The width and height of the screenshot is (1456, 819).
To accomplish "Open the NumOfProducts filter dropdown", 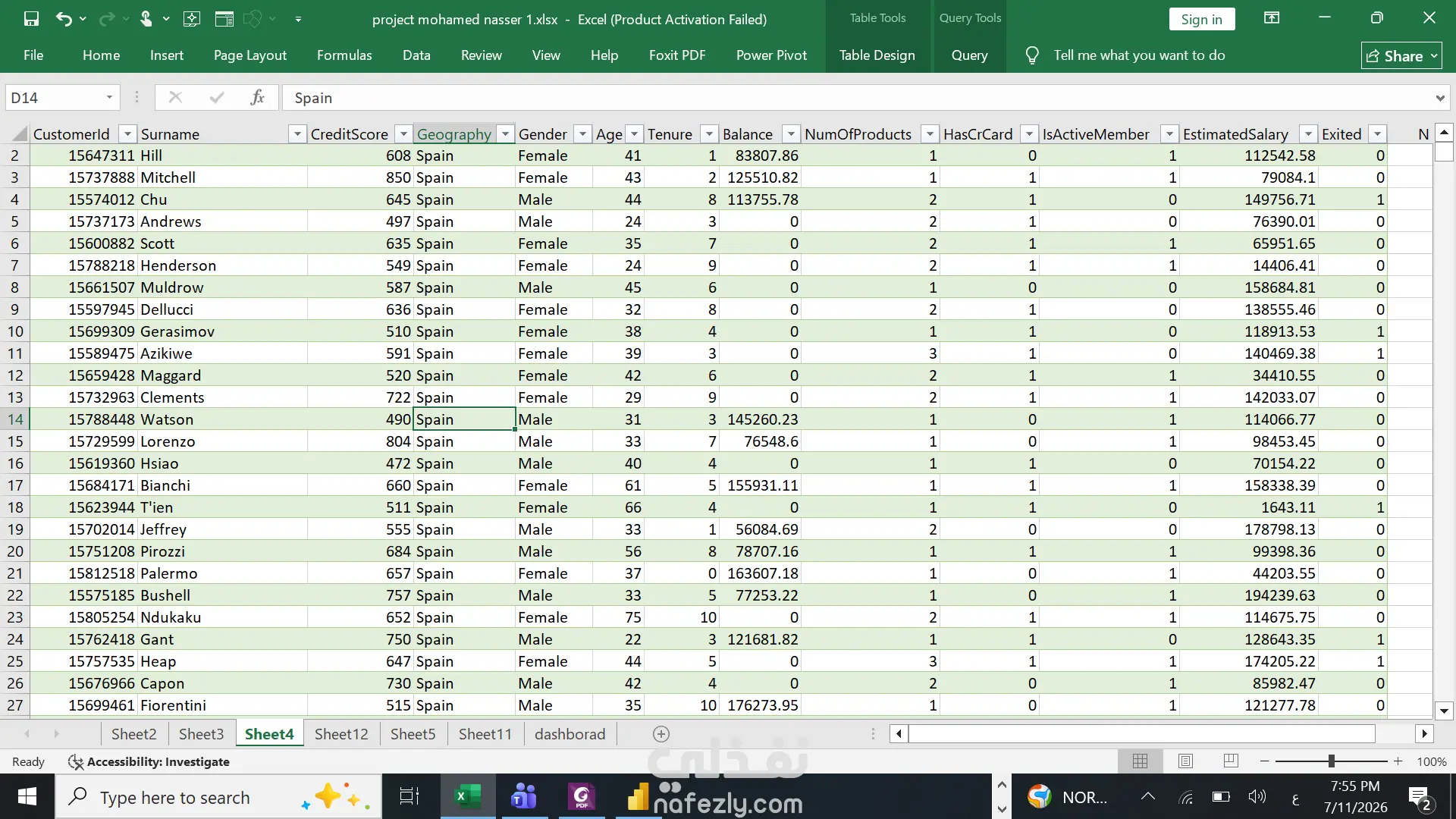I will [x=930, y=134].
